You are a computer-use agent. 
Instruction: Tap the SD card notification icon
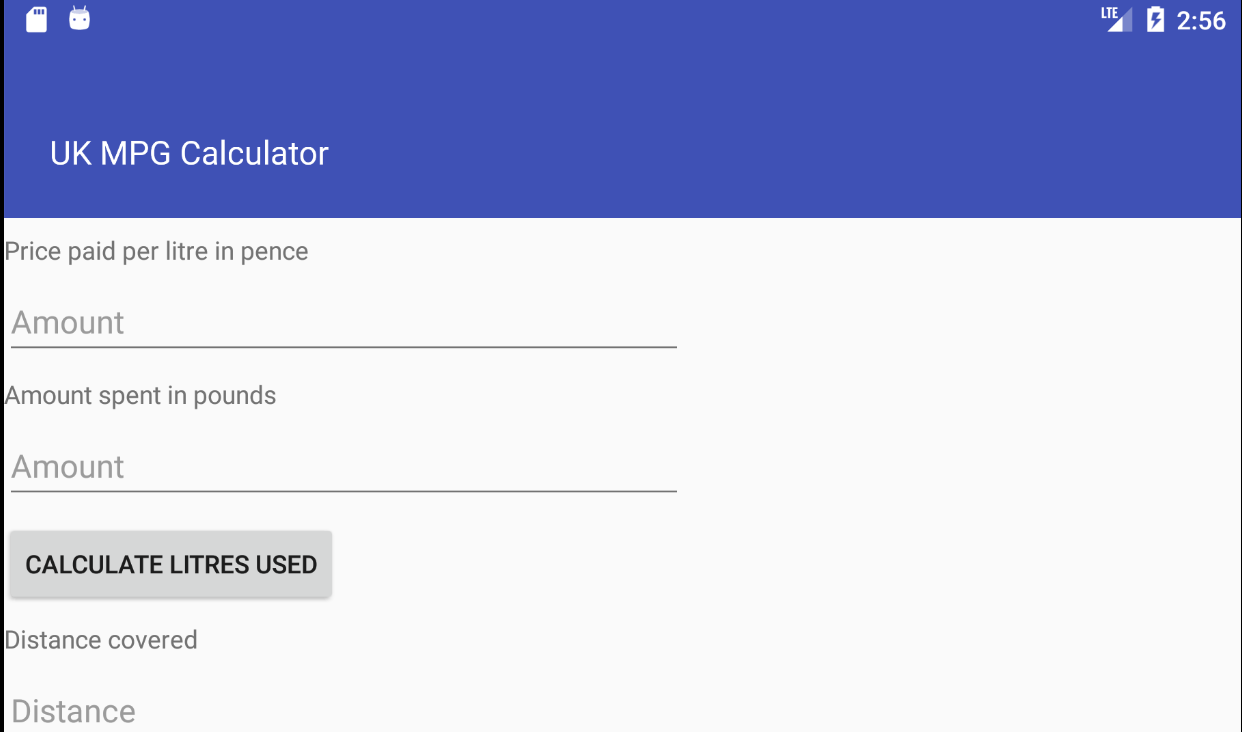(36, 20)
